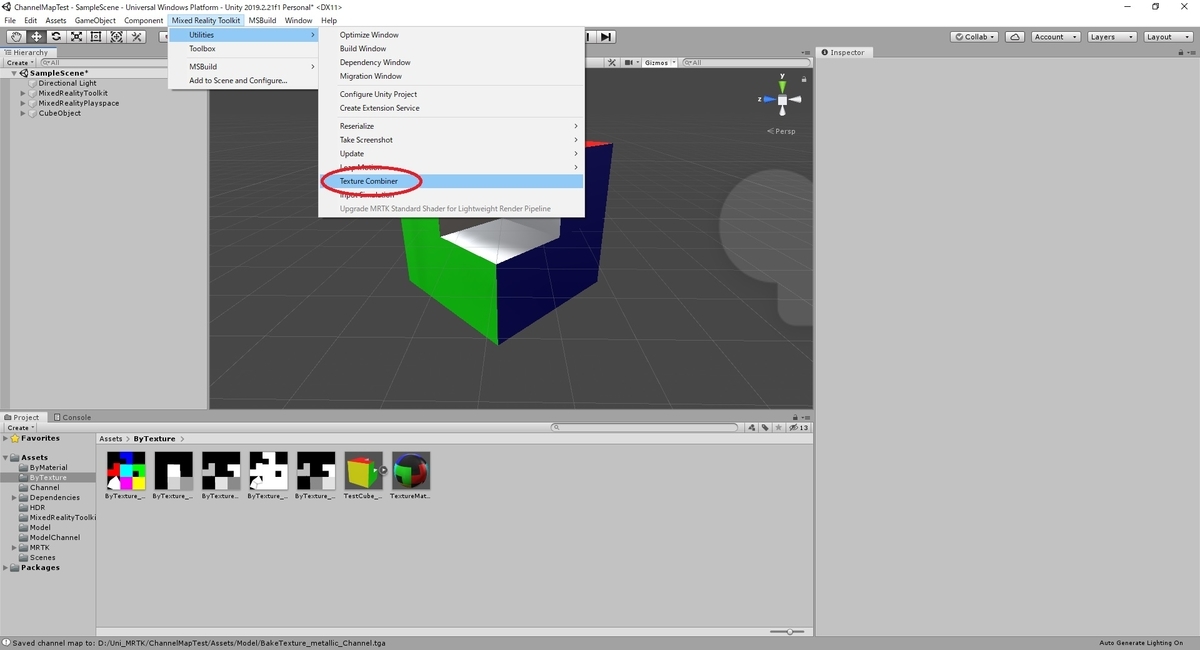The height and width of the screenshot is (650, 1200).
Task: Expand MixedRealityPlayspace in the Hierarchy
Action: click(24, 103)
